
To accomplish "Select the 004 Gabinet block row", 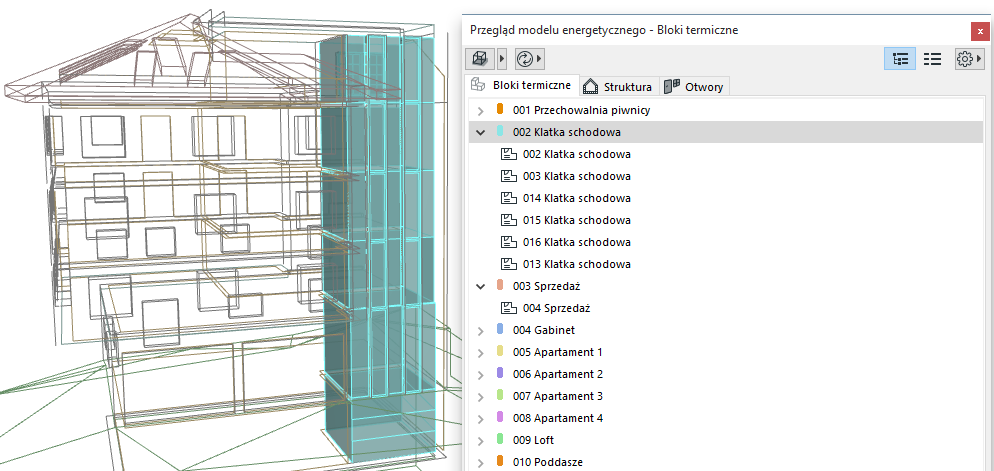I will [726, 330].
